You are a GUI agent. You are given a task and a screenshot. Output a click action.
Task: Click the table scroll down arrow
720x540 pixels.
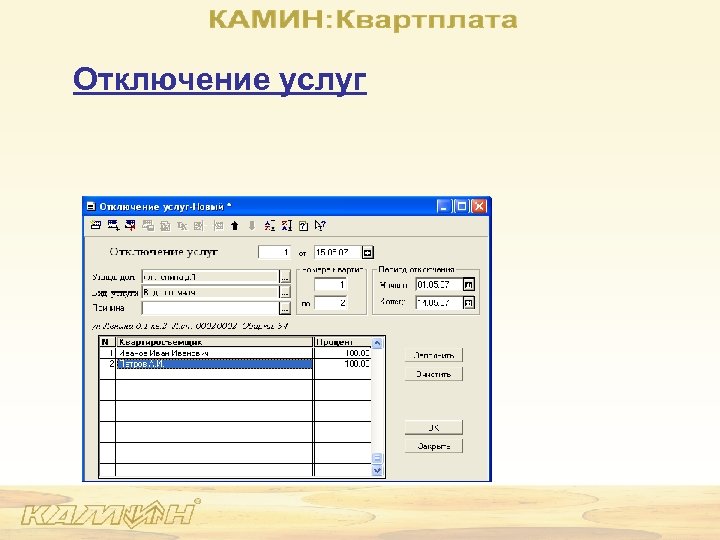click(377, 470)
